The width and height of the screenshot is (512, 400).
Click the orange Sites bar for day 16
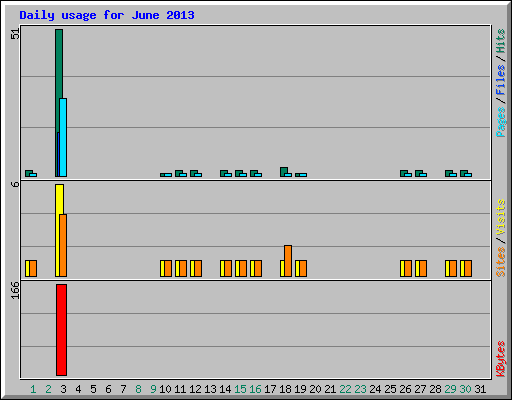point(258,269)
